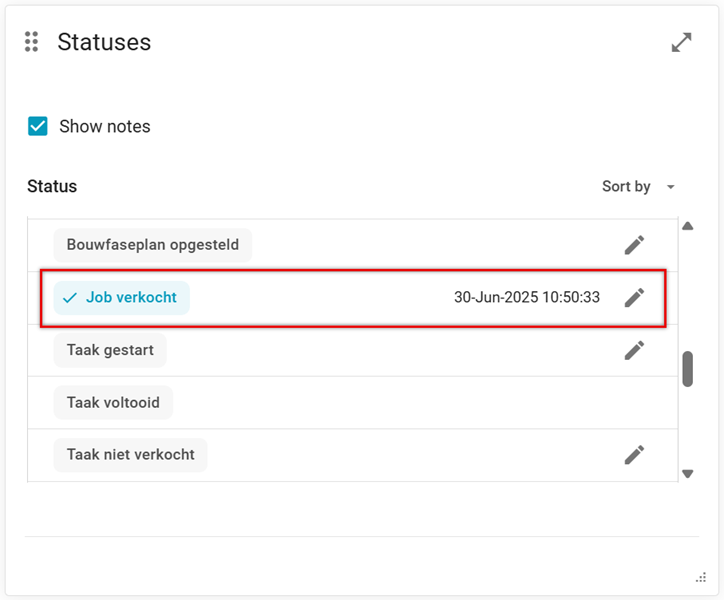Select the Taak niet verkocht status chip
The height and width of the screenshot is (600, 724).
(130, 455)
